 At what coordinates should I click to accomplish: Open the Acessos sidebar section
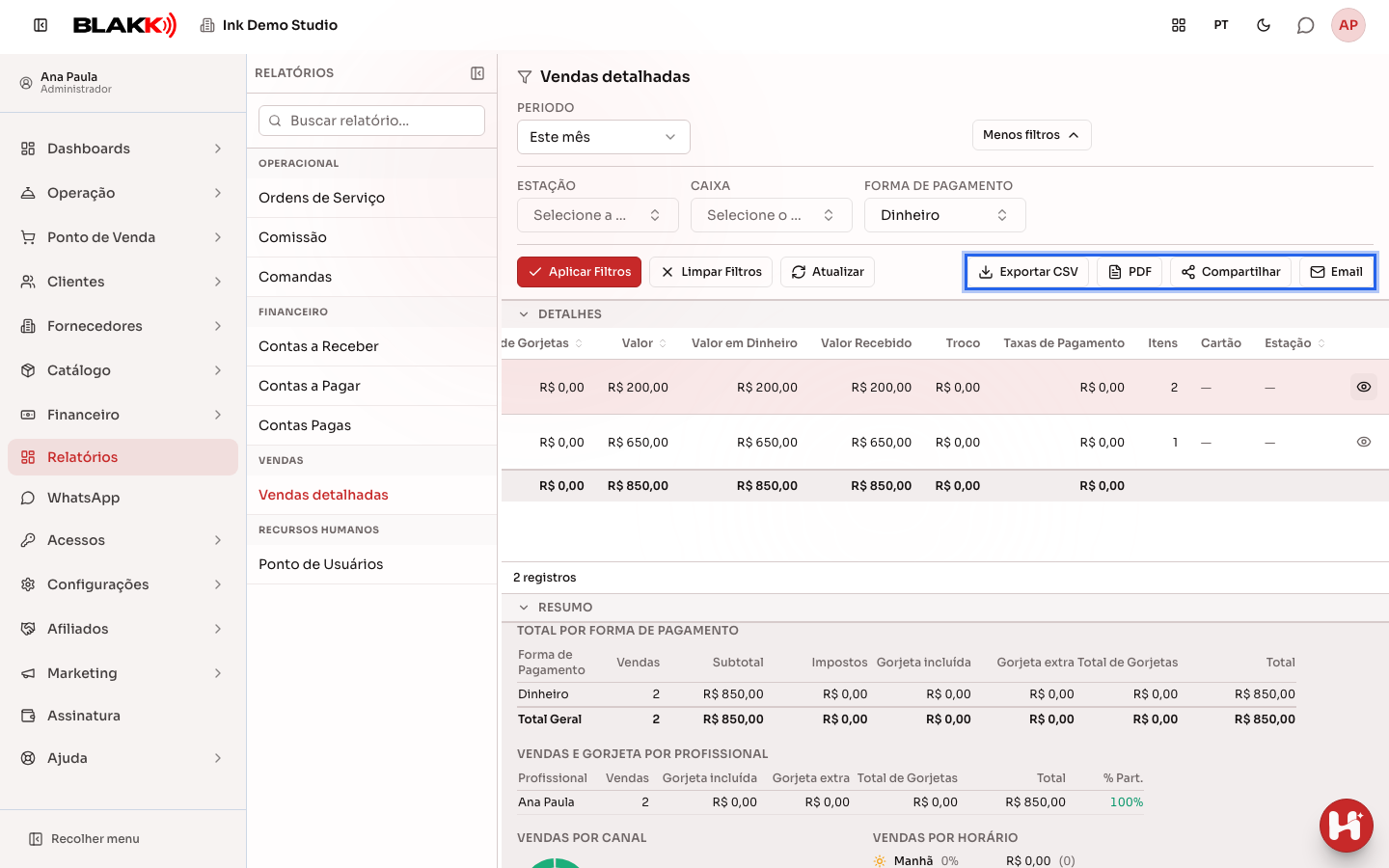(123, 540)
